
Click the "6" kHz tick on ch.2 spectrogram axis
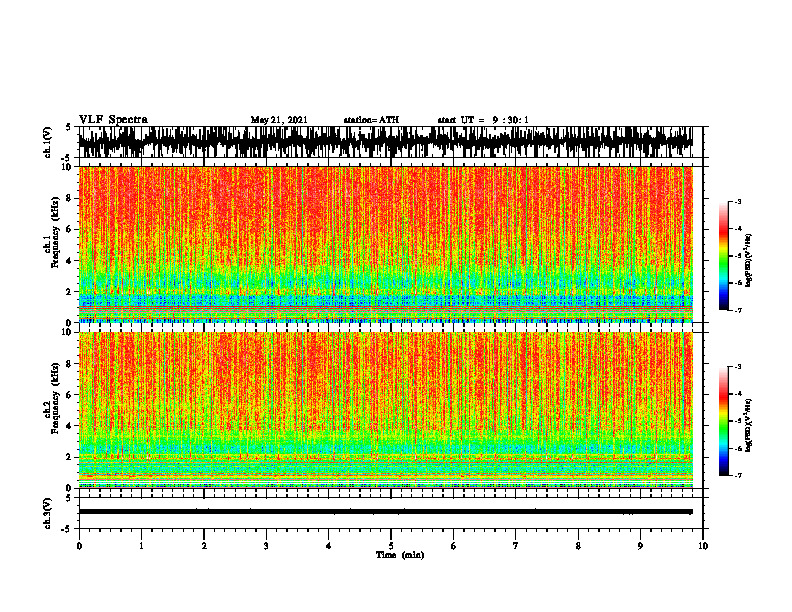click(69, 395)
